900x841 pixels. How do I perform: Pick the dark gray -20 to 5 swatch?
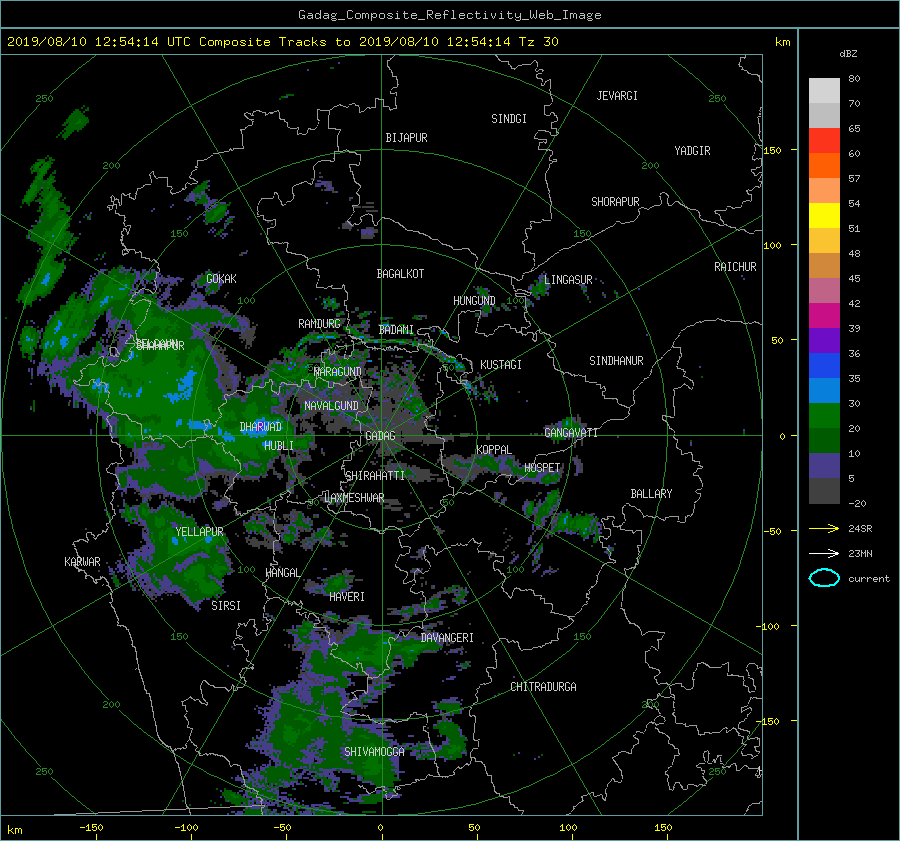pyautogui.click(x=824, y=491)
